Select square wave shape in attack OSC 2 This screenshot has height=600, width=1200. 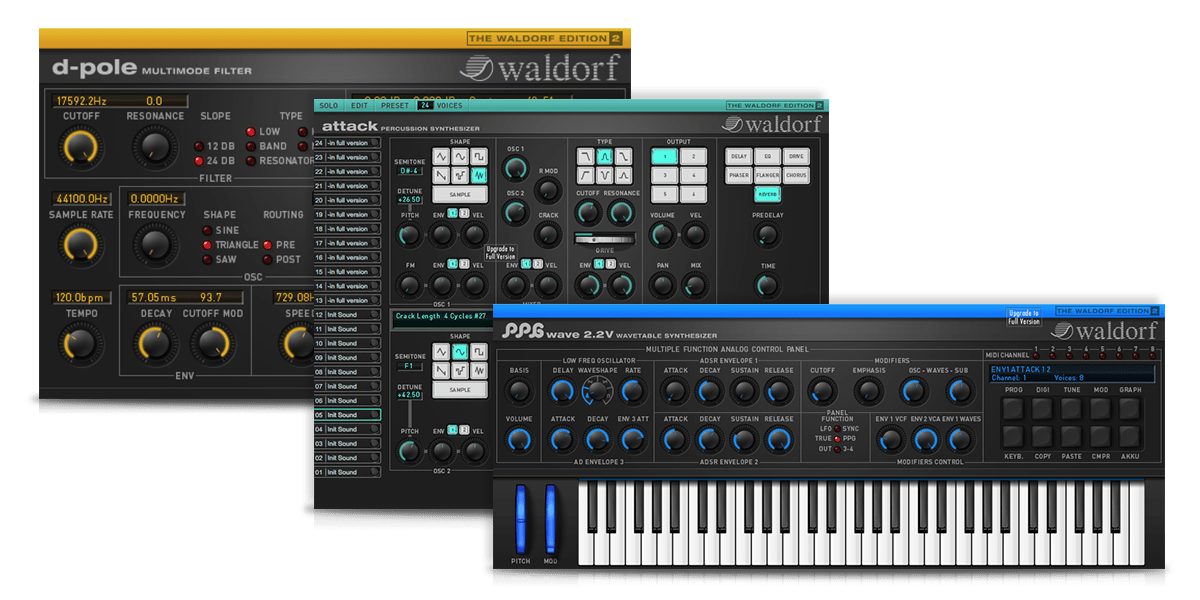coord(479,352)
